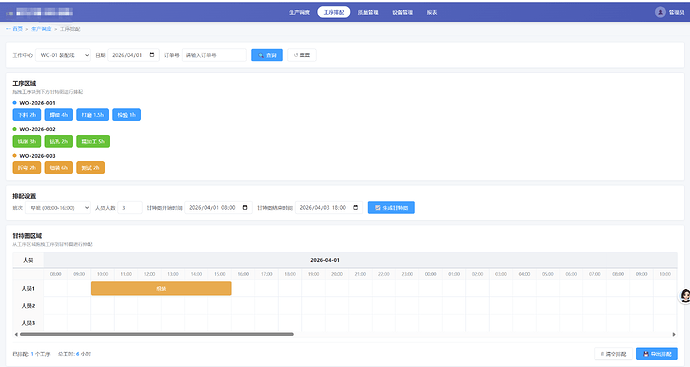
Task: Open the 设备管理 nav tab
Action: [x=403, y=12]
